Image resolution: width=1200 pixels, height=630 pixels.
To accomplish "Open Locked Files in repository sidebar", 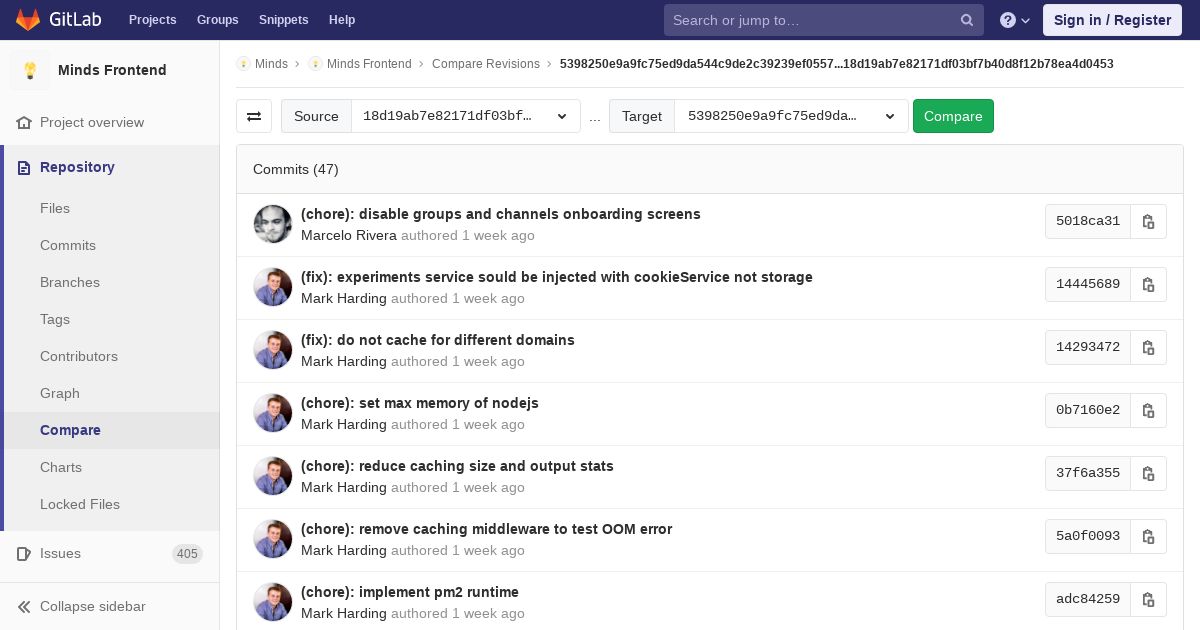I will coord(80,504).
